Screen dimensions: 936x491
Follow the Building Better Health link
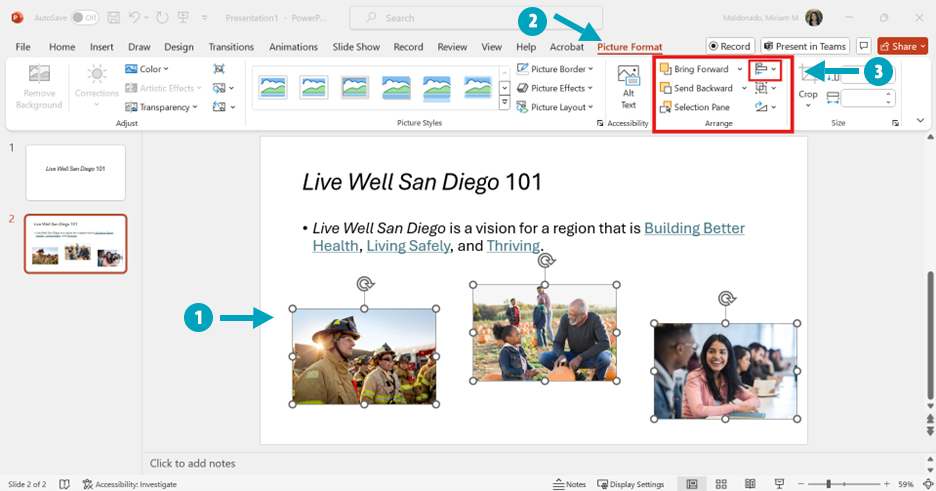click(x=694, y=228)
